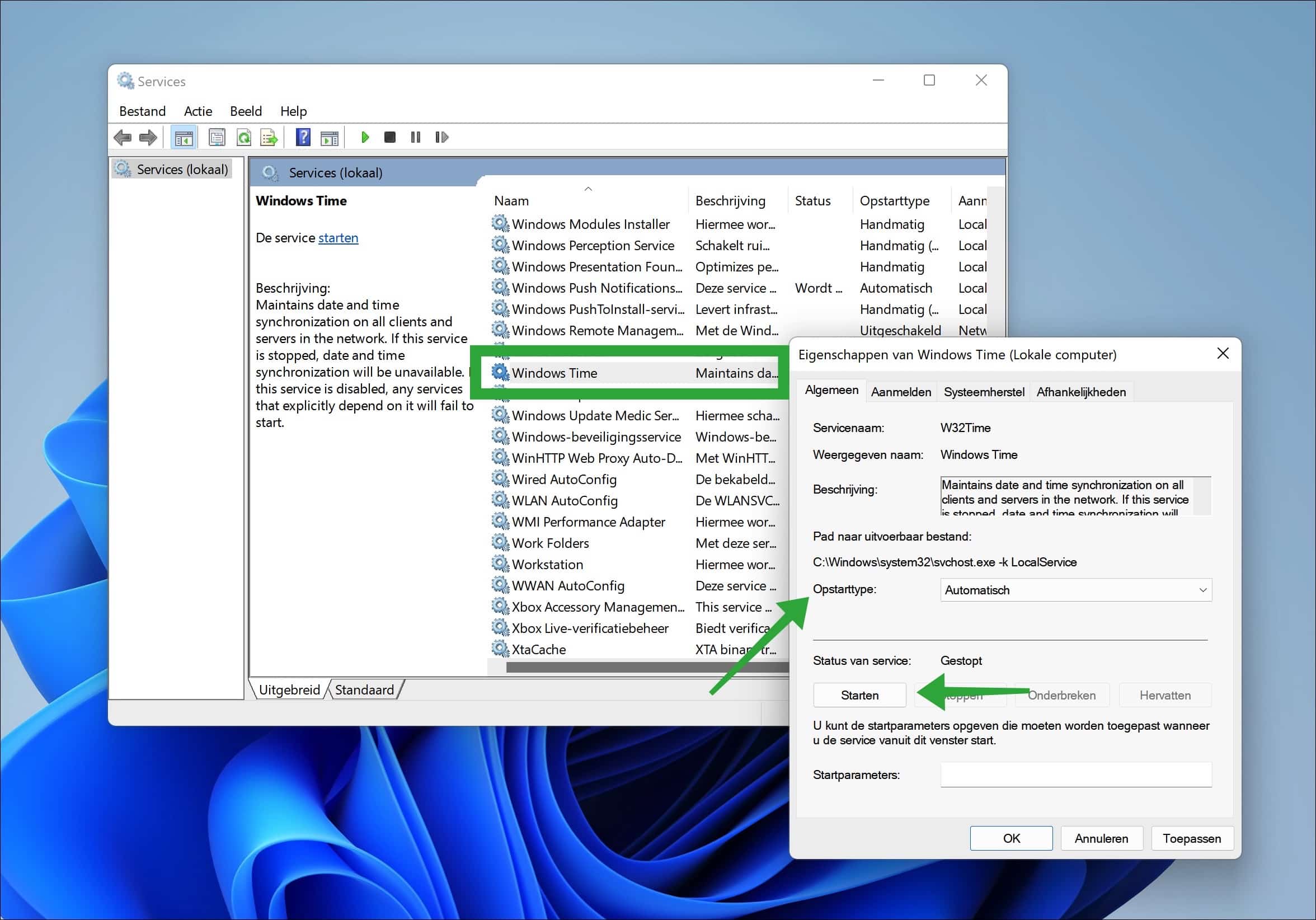The image size is (1316, 920).
Task: Stop the service using the black stop icon
Action: [390, 137]
